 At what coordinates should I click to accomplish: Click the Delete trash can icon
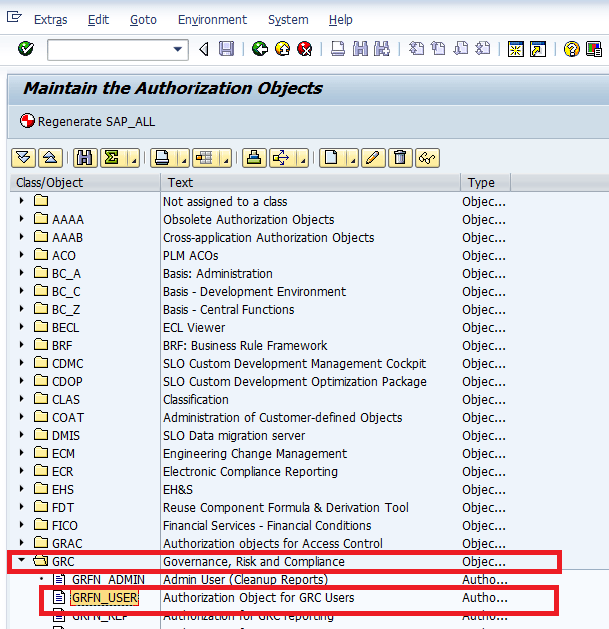click(x=400, y=158)
